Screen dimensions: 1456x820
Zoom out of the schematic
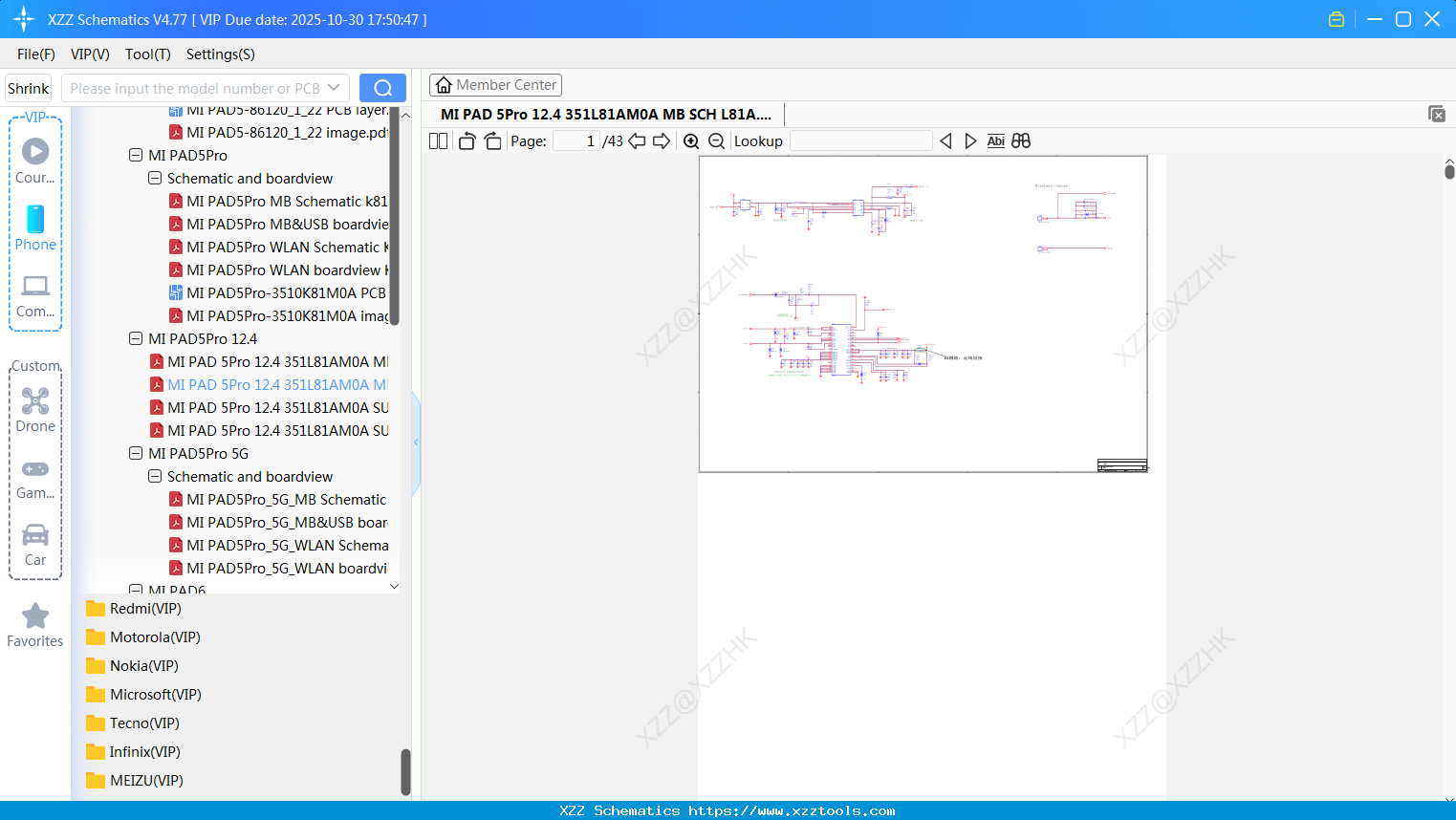tap(716, 141)
